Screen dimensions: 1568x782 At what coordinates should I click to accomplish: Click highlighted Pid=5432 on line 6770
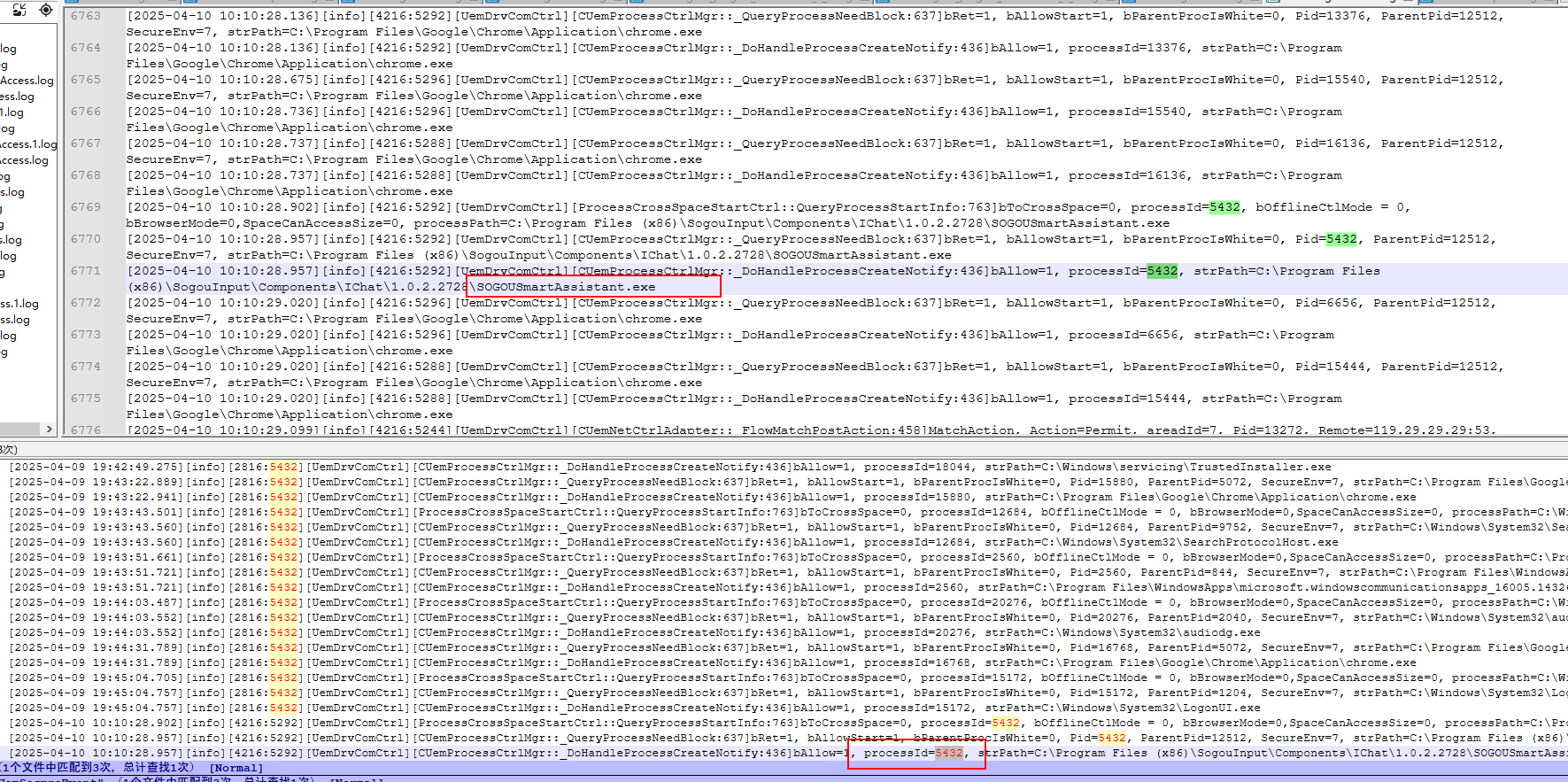click(1341, 239)
